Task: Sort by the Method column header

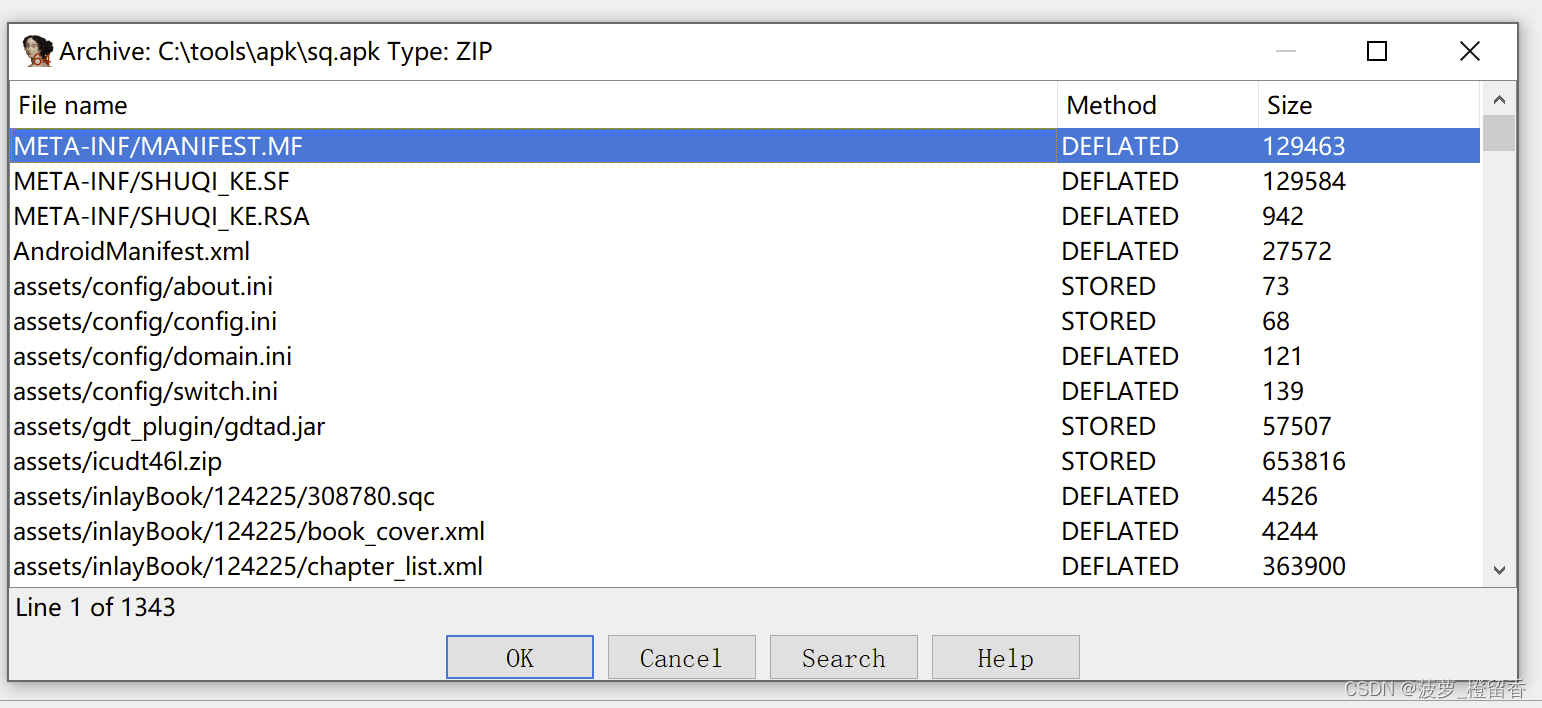Action: point(1158,105)
